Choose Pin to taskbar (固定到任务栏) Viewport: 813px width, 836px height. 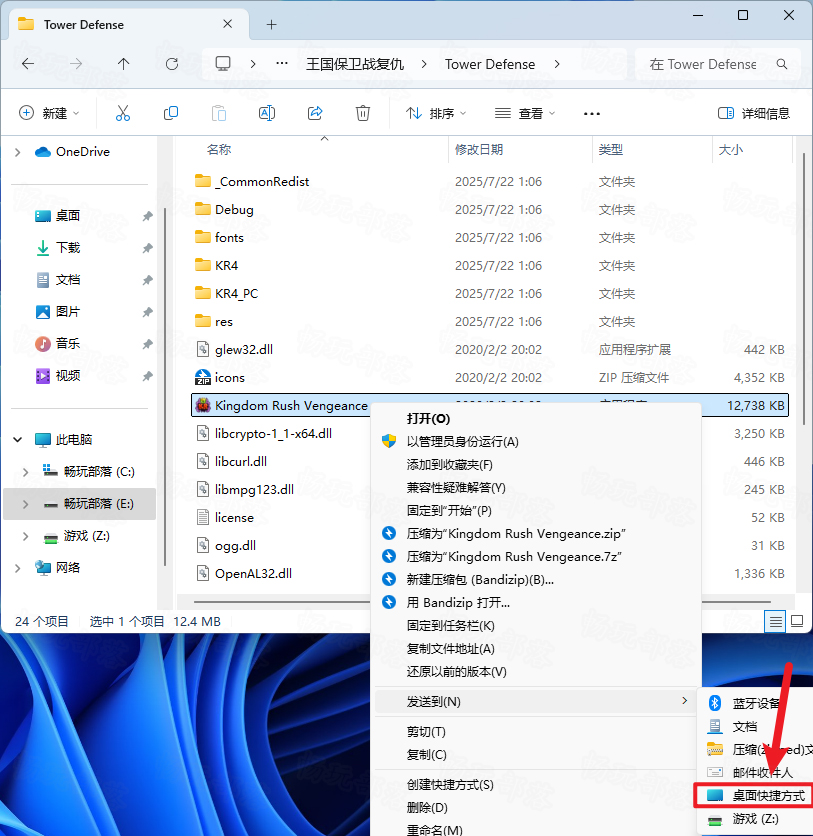tap(535, 625)
